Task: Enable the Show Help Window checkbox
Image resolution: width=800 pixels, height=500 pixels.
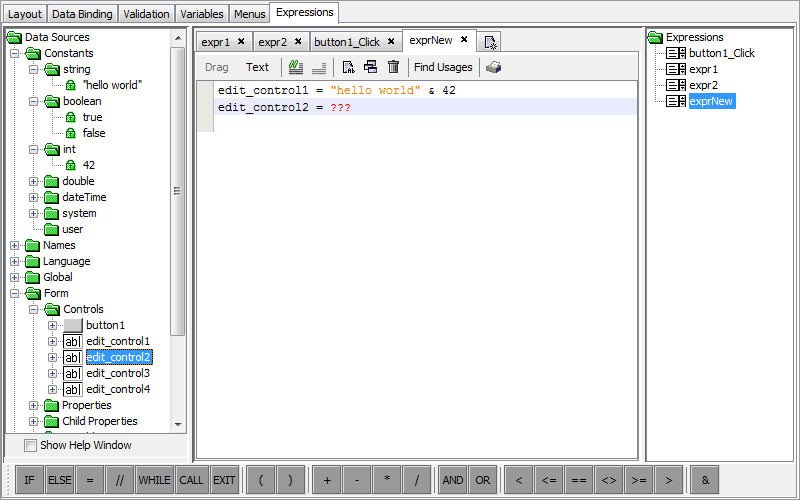Action: pyautogui.click(x=30, y=445)
